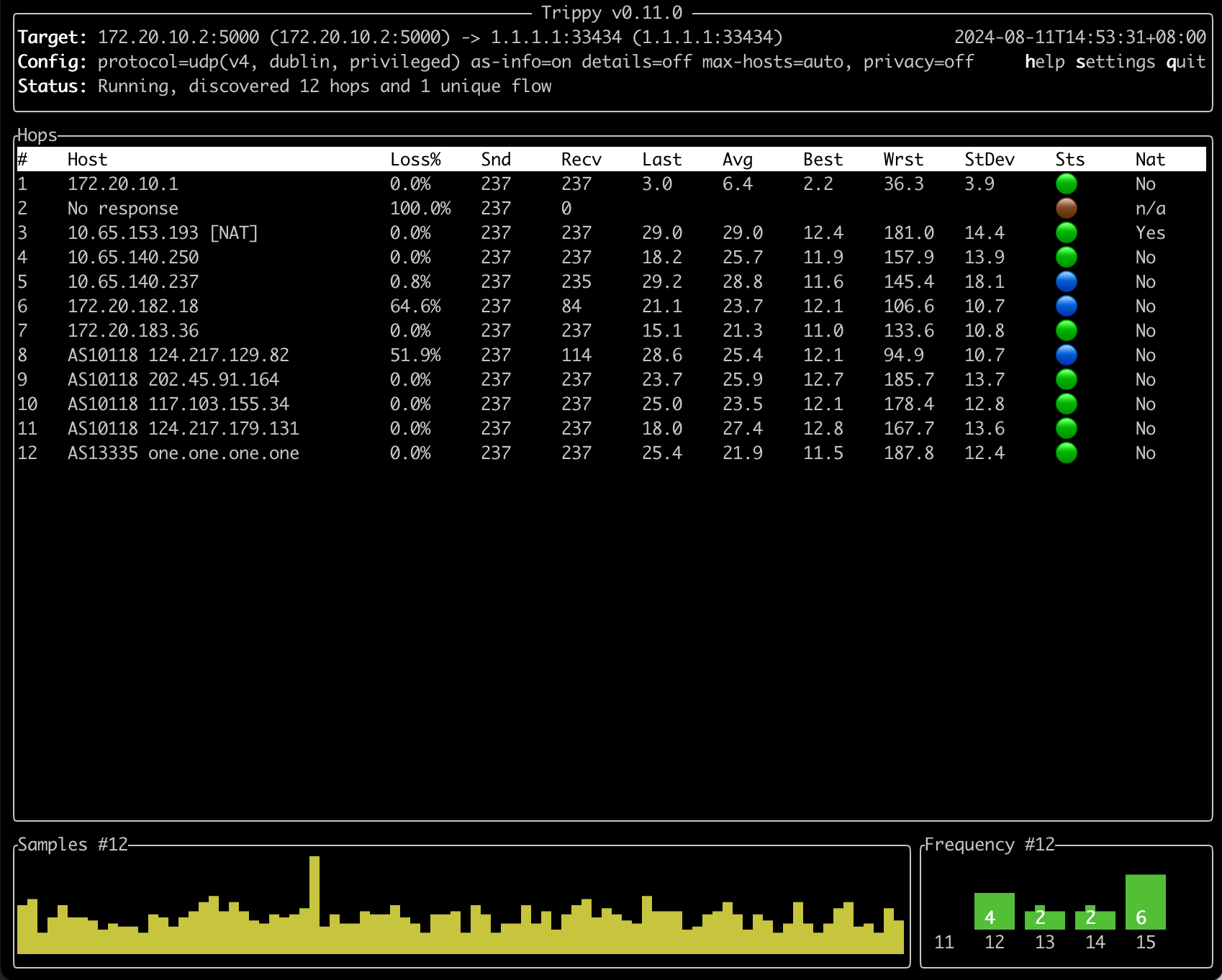Select hop AS10118 117.103.155.34
This screenshot has height=980, width=1222.
point(611,404)
